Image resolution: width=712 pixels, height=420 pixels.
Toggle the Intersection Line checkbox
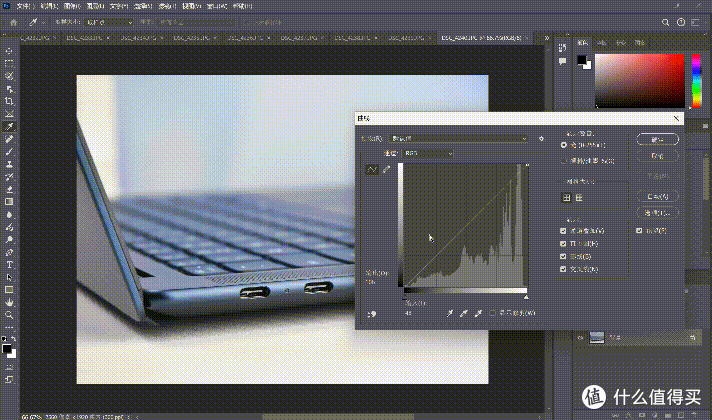pos(563,269)
